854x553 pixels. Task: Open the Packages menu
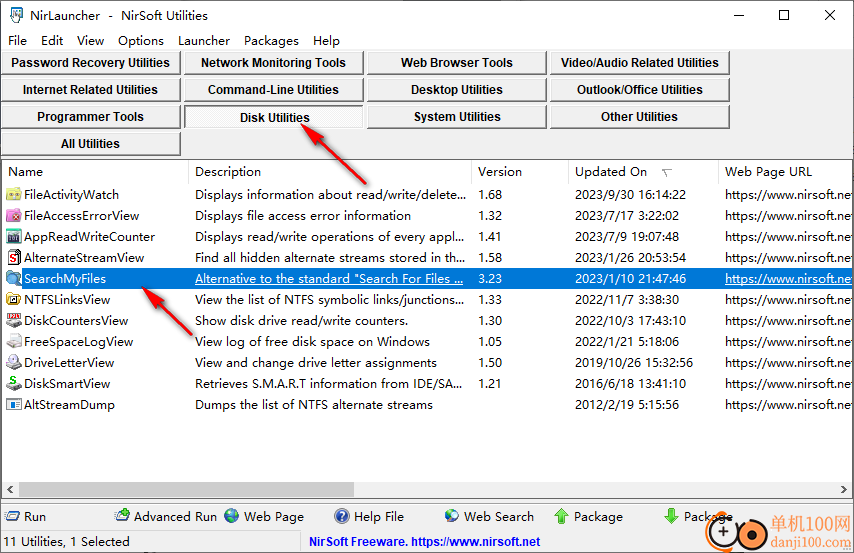tap(271, 41)
